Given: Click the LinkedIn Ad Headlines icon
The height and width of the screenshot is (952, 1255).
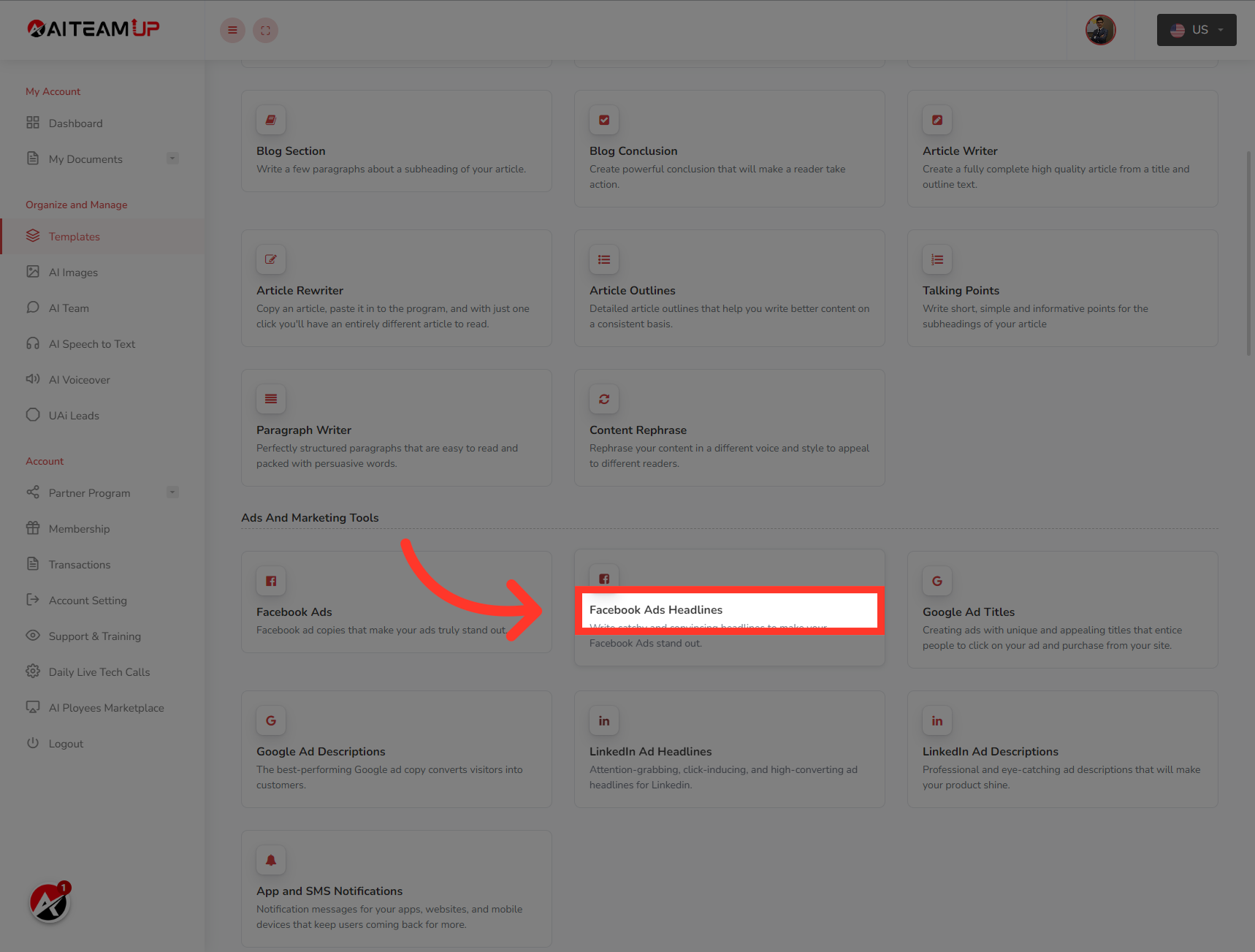Looking at the screenshot, I should [x=603, y=720].
